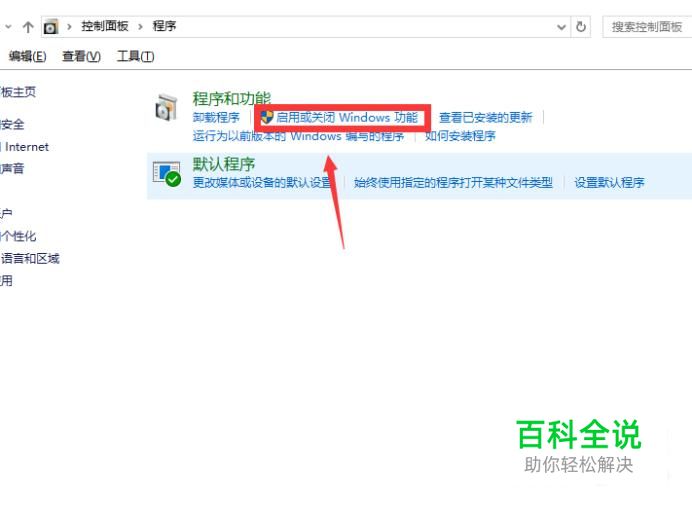Click the 默认程序 icon
Screen dimensions: 692x509
click(166, 174)
